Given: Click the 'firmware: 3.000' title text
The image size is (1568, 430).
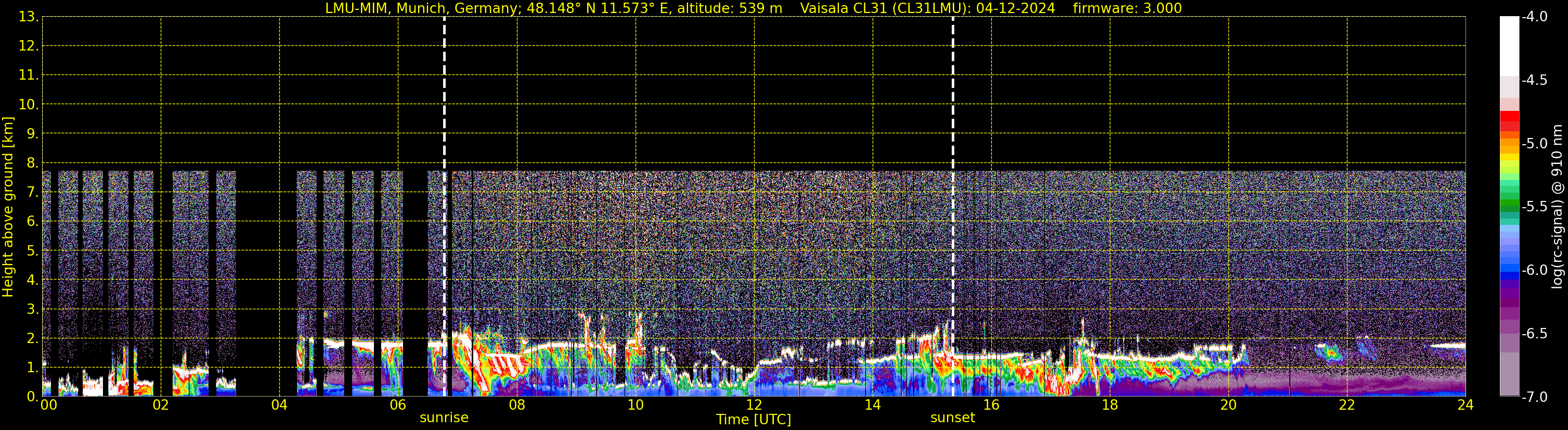Looking at the screenshot, I should [x=1128, y=8].
